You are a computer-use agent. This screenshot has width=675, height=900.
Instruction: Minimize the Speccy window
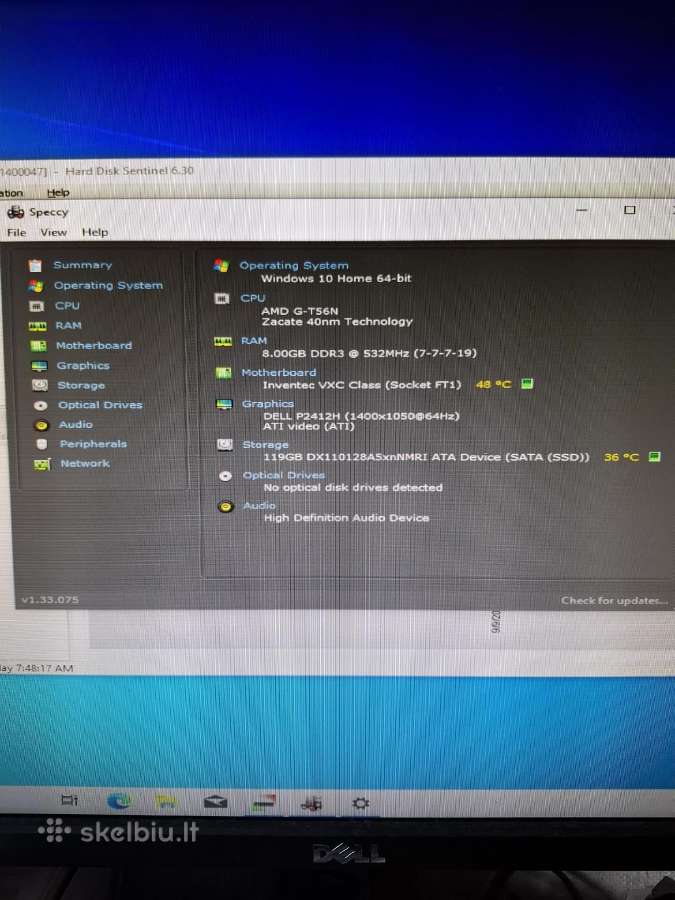point(581,211)
